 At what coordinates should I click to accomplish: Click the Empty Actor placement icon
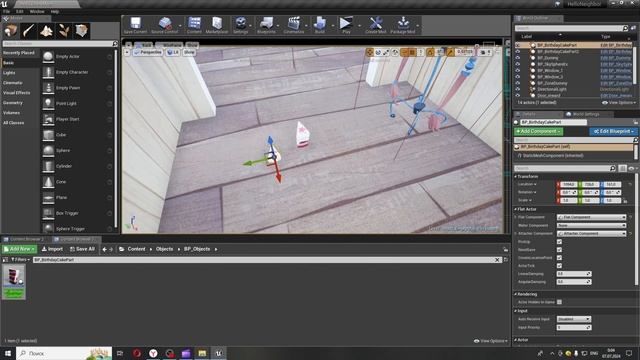pos(48,57)
